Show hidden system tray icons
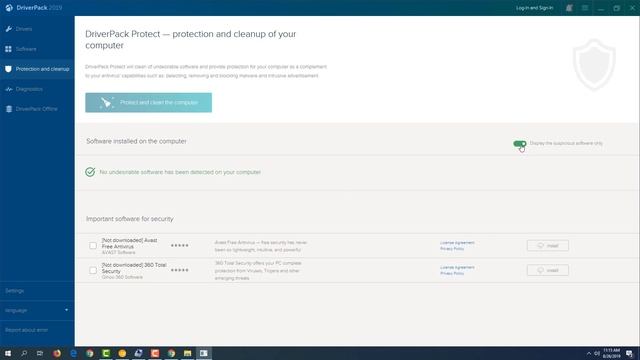 tap(589, 353)
